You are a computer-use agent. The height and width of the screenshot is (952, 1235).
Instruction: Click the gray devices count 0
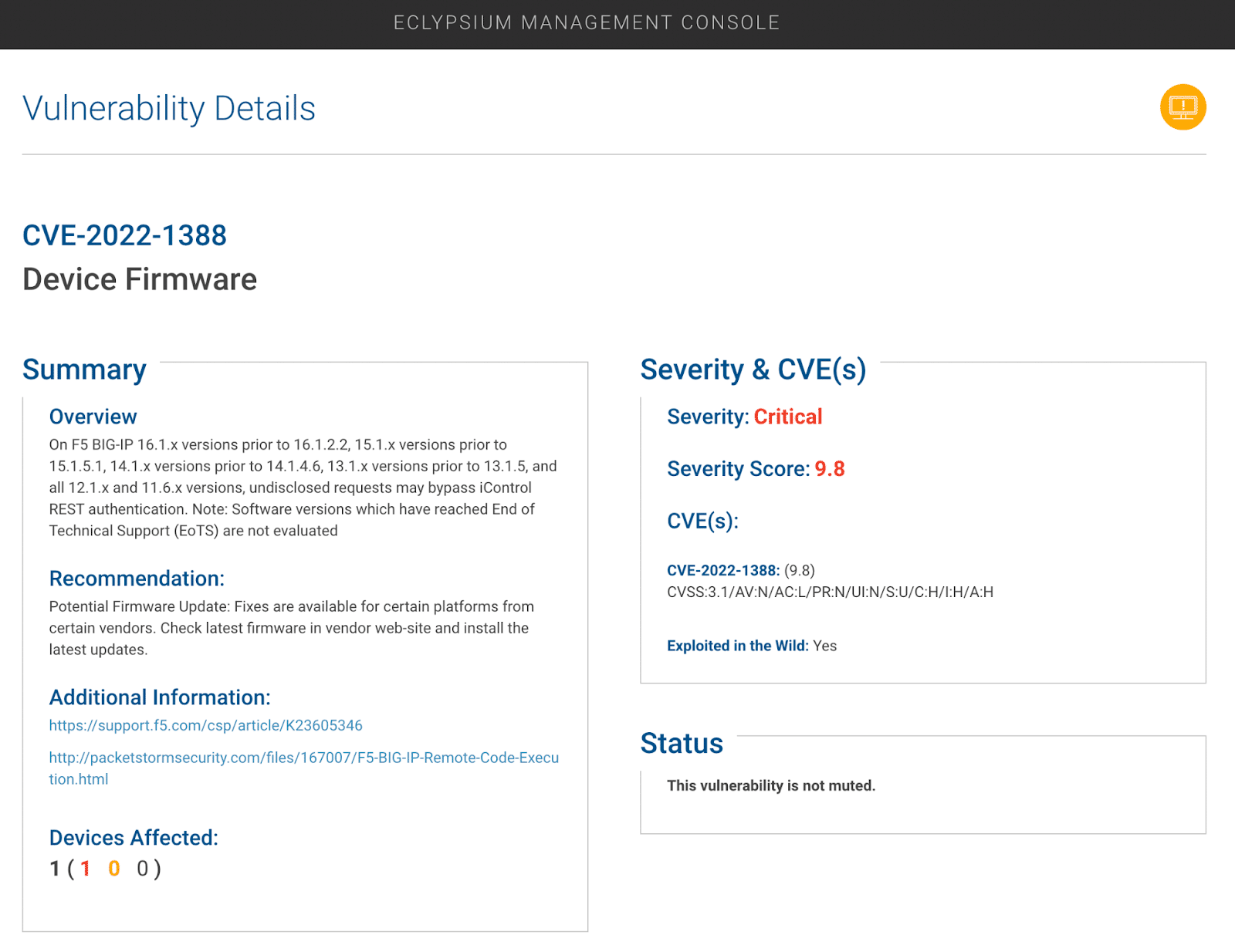pyautogui.click(x=143, y=869)
